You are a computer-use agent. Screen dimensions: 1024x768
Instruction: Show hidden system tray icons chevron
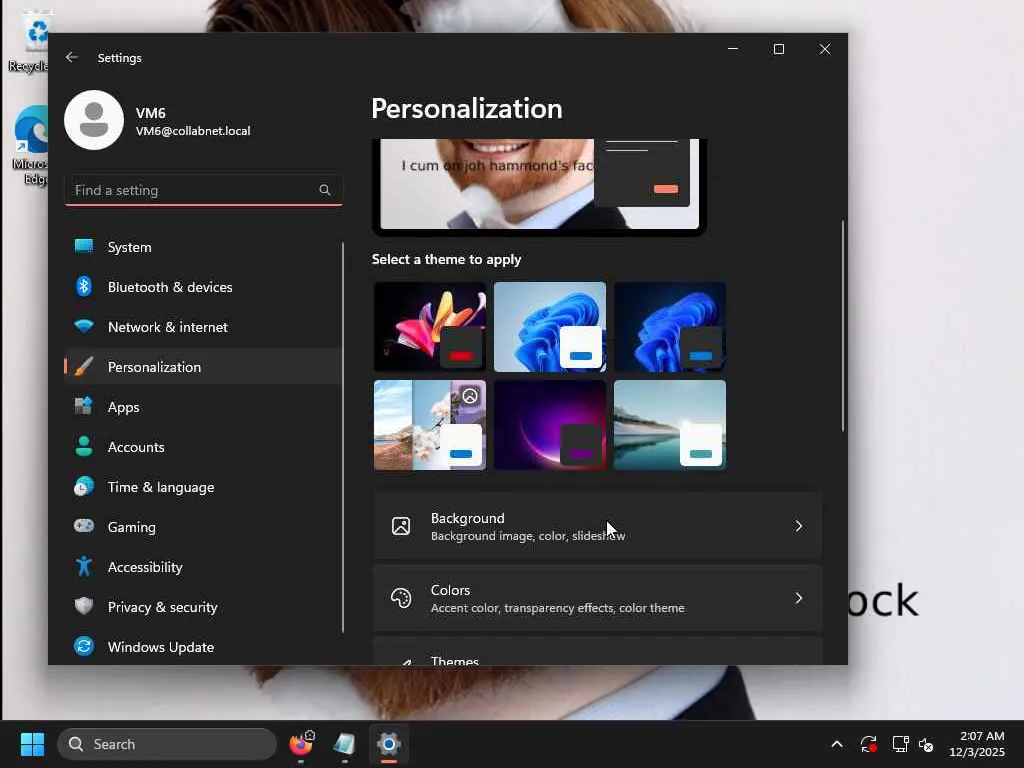click(837, 745)
